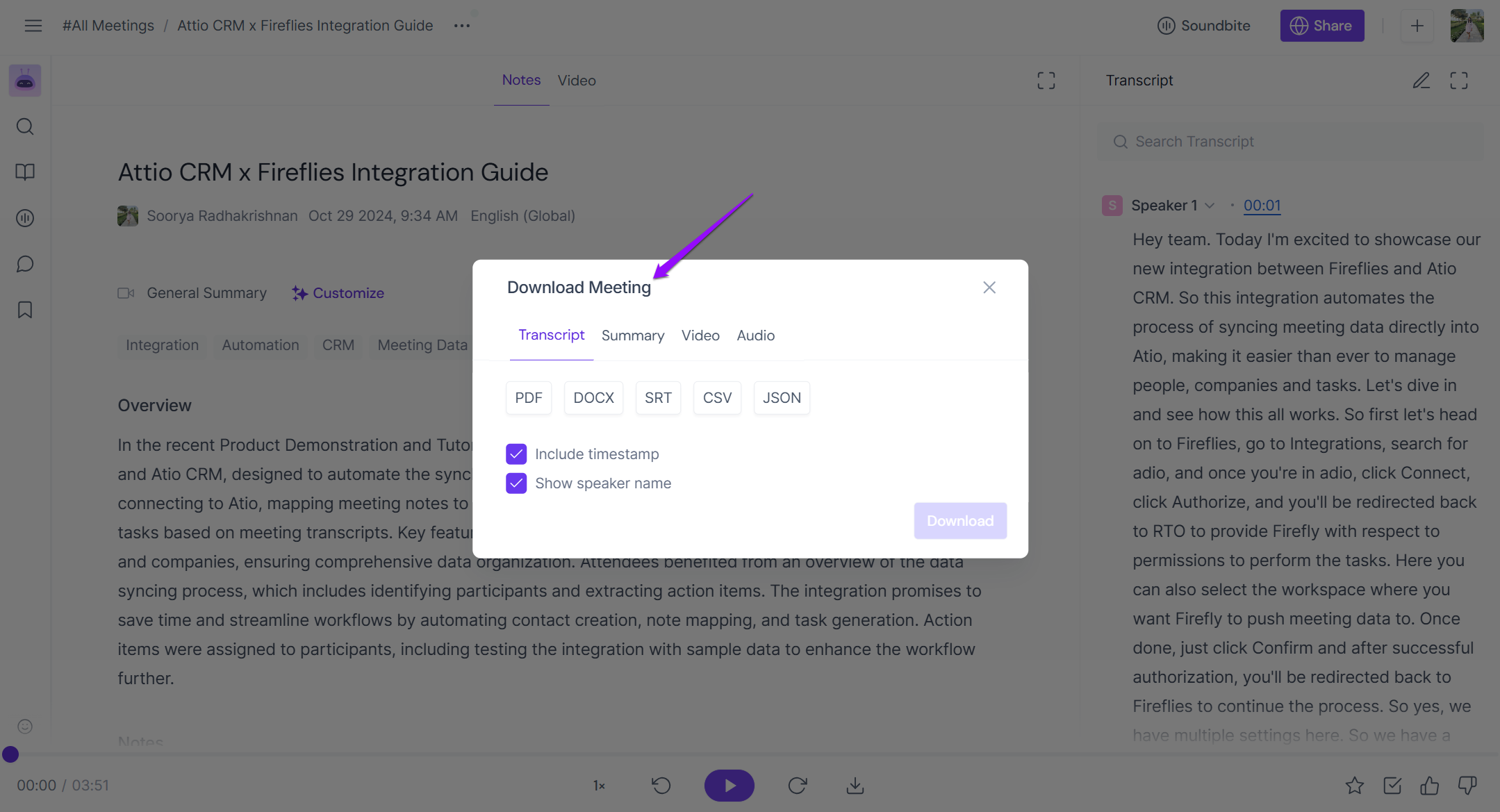Toggle Show speaker name checkbox off
The width and height of the screenshot is (1500, 812).
[x=516, y=483]
